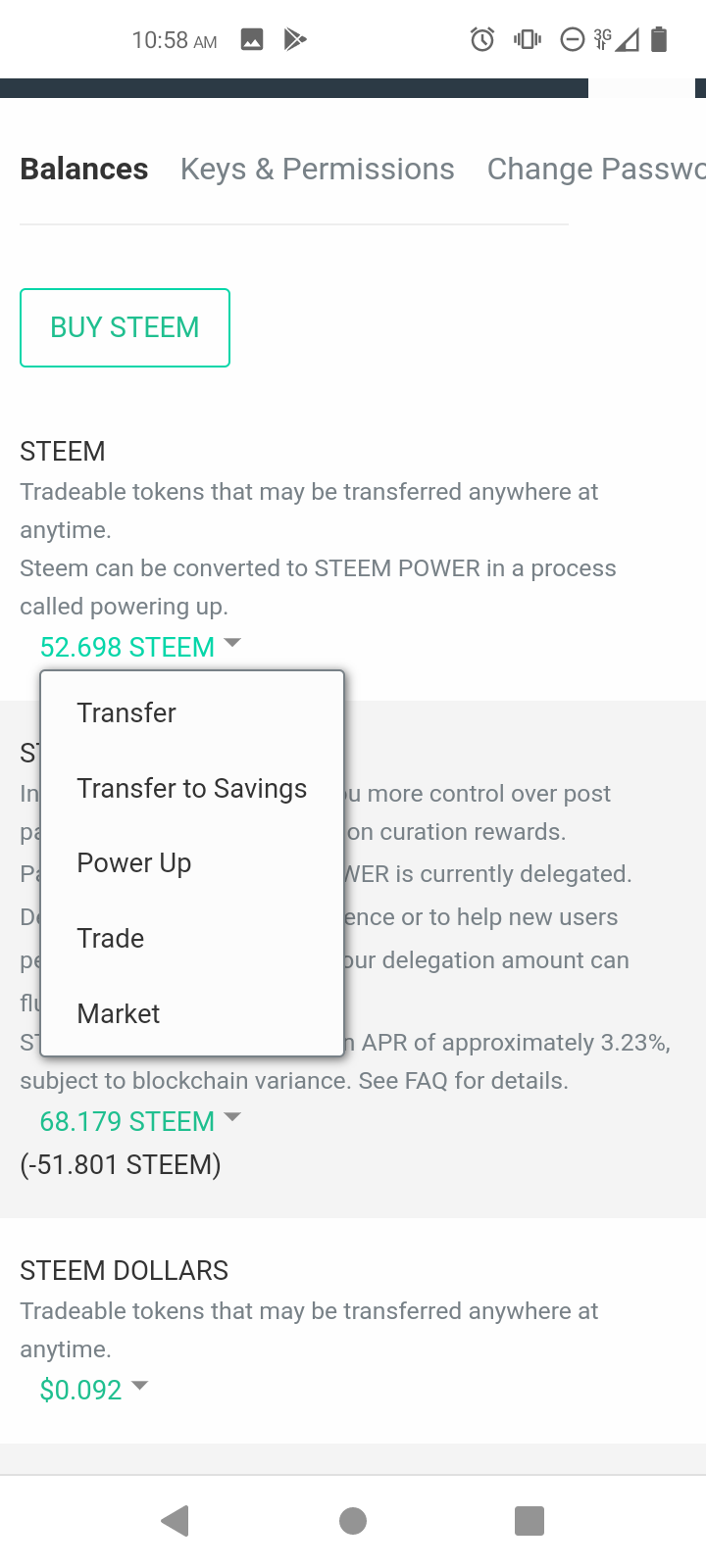
Task: Tap the do-not-disturb status icon
Action: click(573, 40)
